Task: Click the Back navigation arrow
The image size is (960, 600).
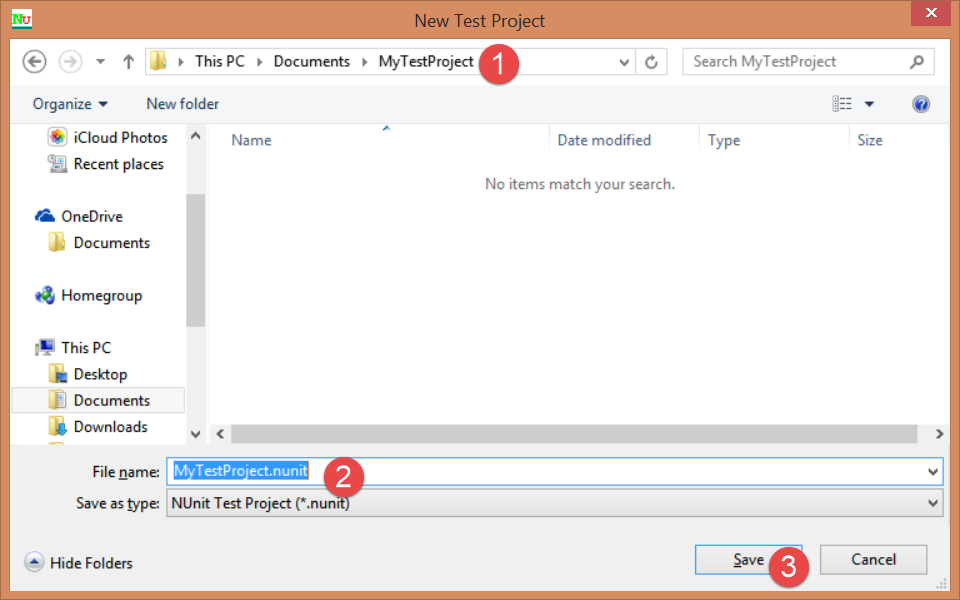Action: click(x=34, y=61)
